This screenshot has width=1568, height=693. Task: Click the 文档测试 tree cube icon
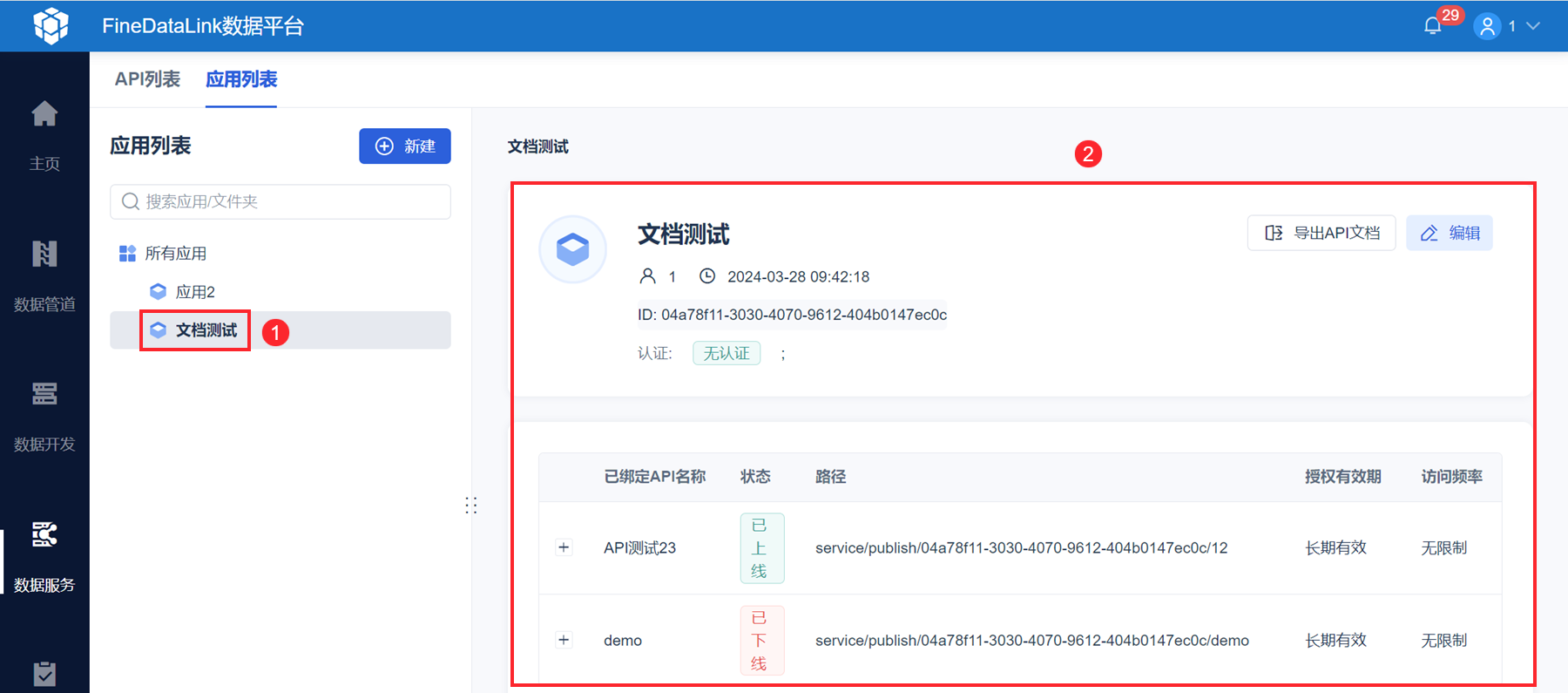(158, 330)
